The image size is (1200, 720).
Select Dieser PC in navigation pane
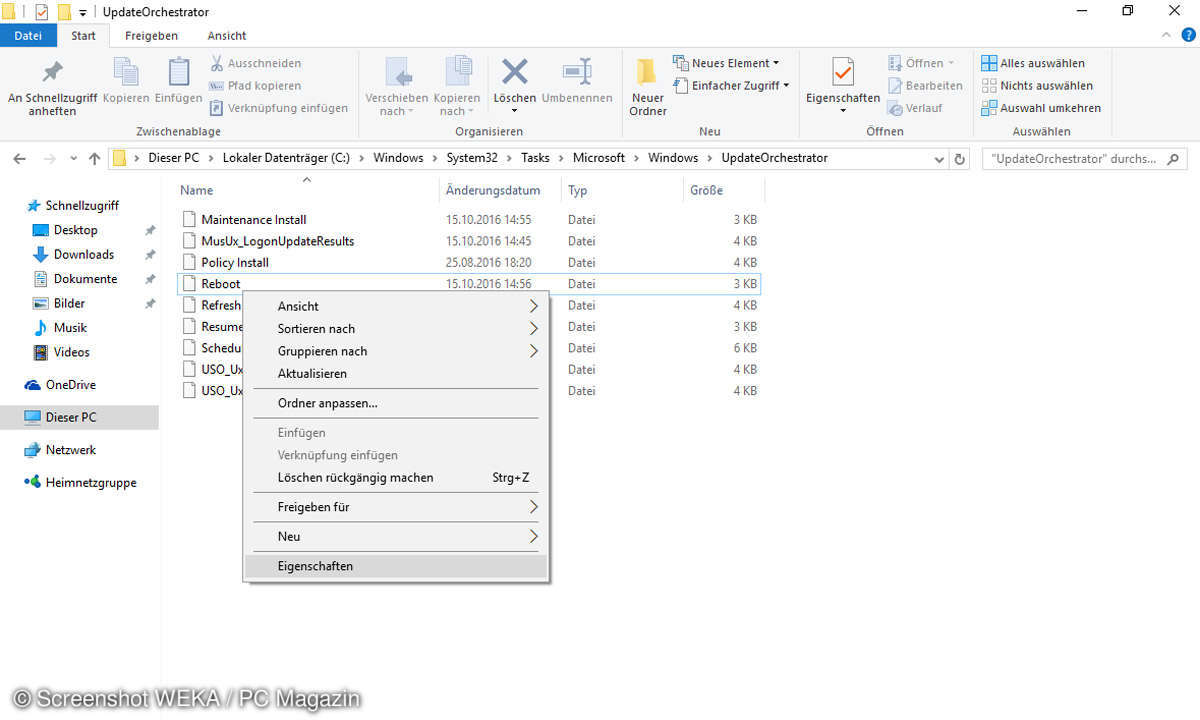pos(79,417)
